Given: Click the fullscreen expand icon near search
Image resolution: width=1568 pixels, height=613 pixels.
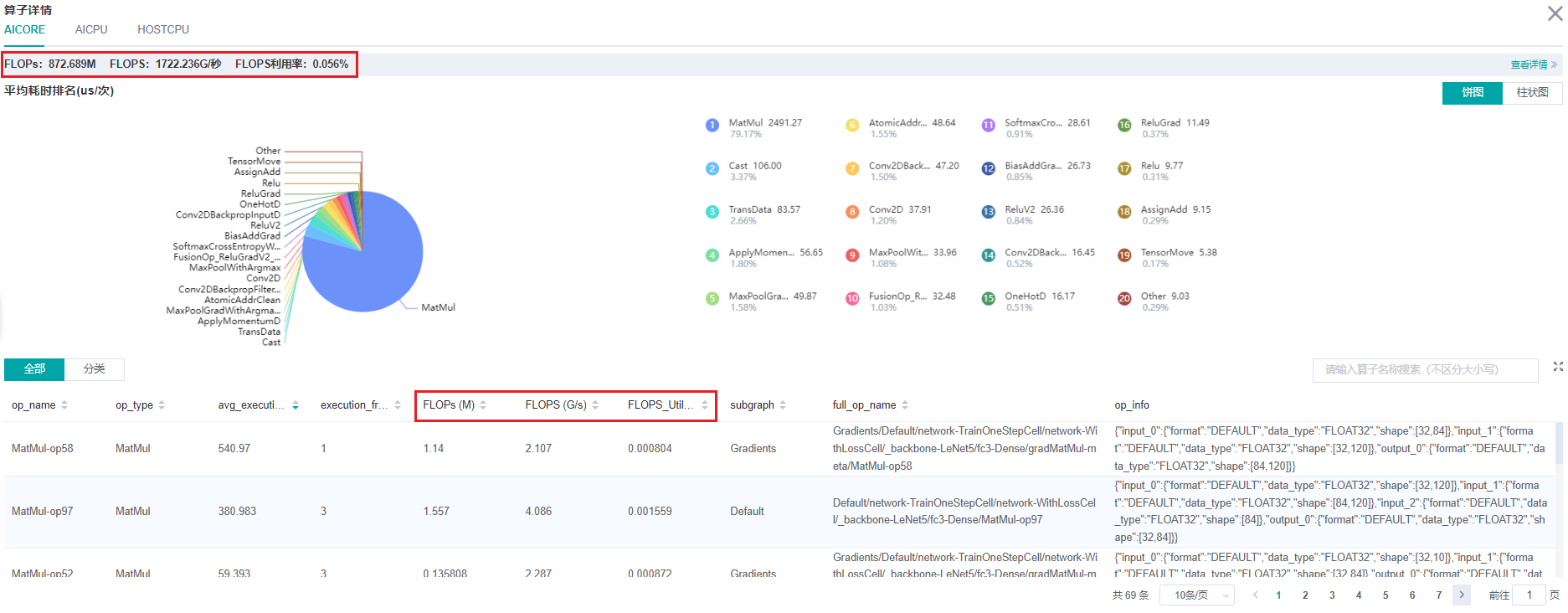Looking at the screenshot, I should click(1558, 367).
